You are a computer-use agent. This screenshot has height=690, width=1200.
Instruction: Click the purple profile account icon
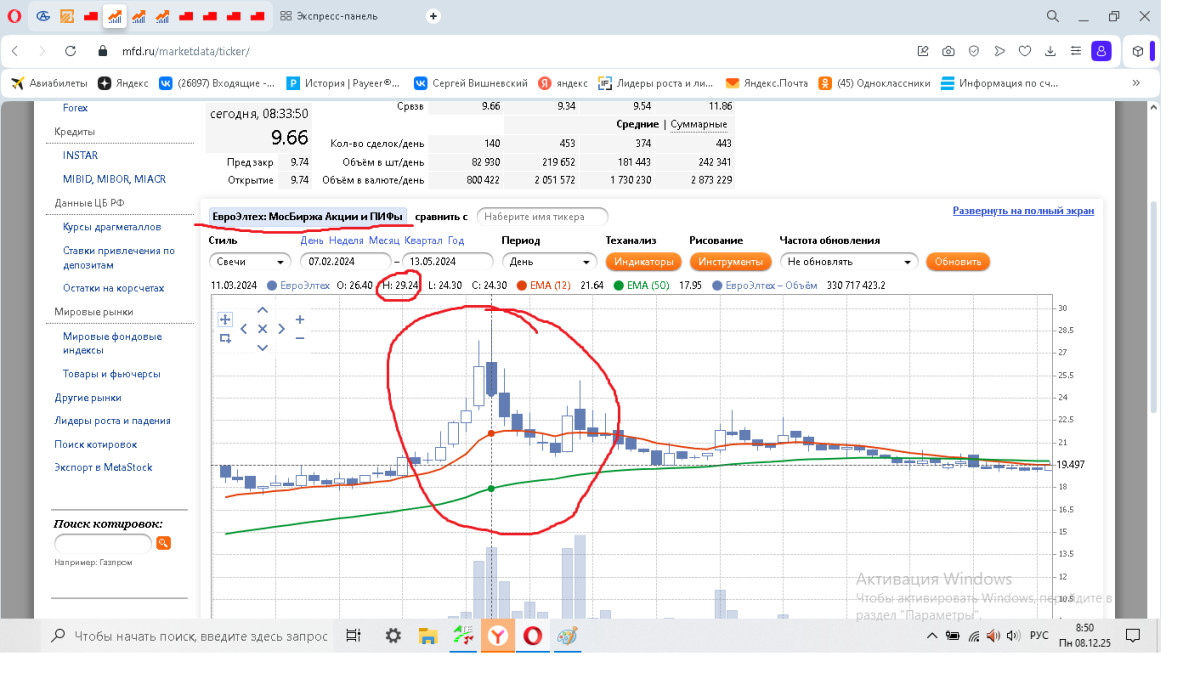tap(1101, 51)
